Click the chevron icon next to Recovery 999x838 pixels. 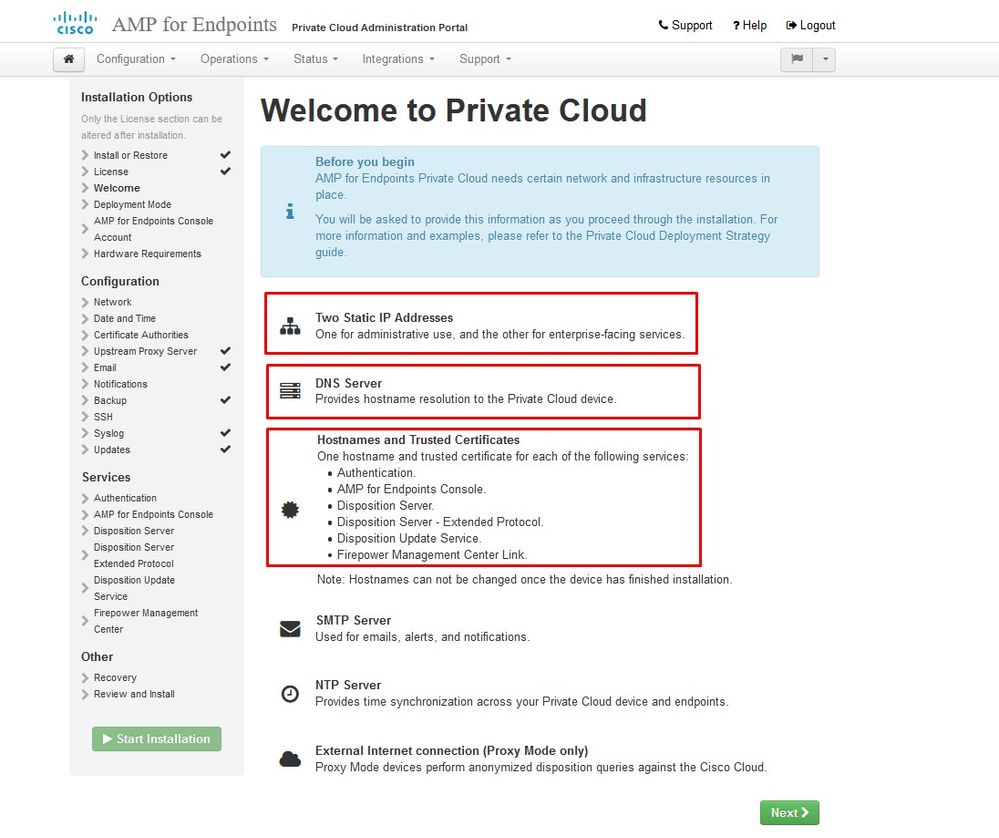[x=85, y=677]
